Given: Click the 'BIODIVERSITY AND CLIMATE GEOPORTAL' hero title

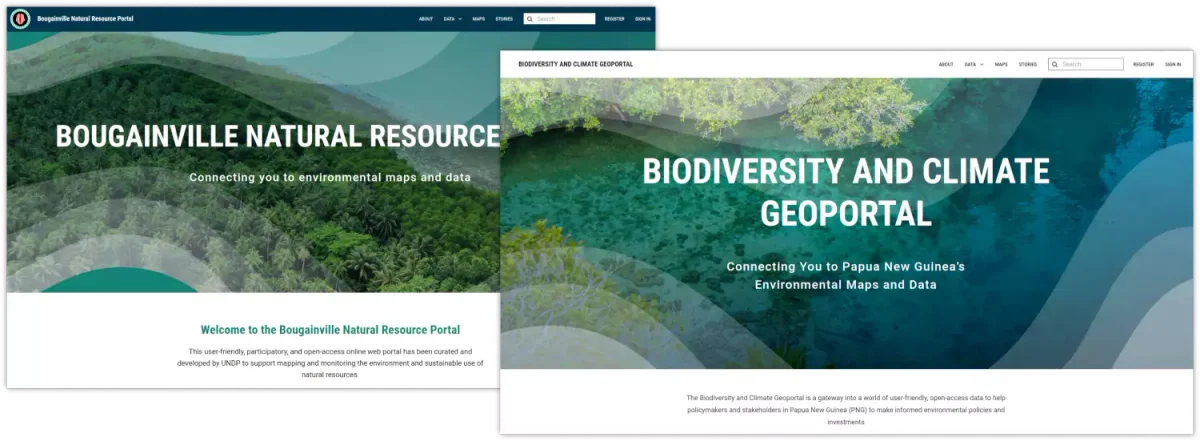Looking at the screenshot, I should (x=846, y=191).
